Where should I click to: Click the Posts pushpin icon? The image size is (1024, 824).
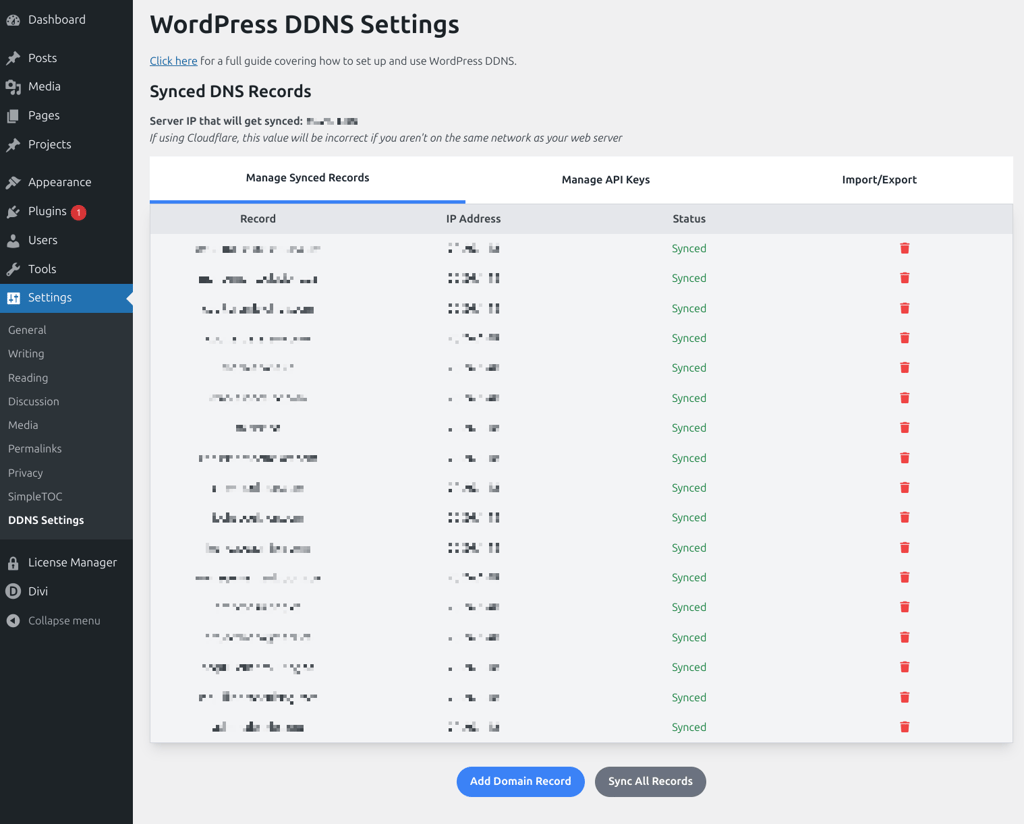tap(13, 58)
